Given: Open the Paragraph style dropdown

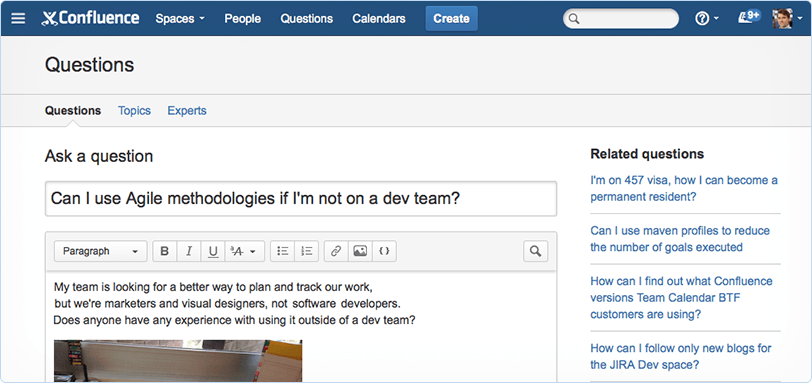Looking at the screenshot, I should [x=100, y=251].
